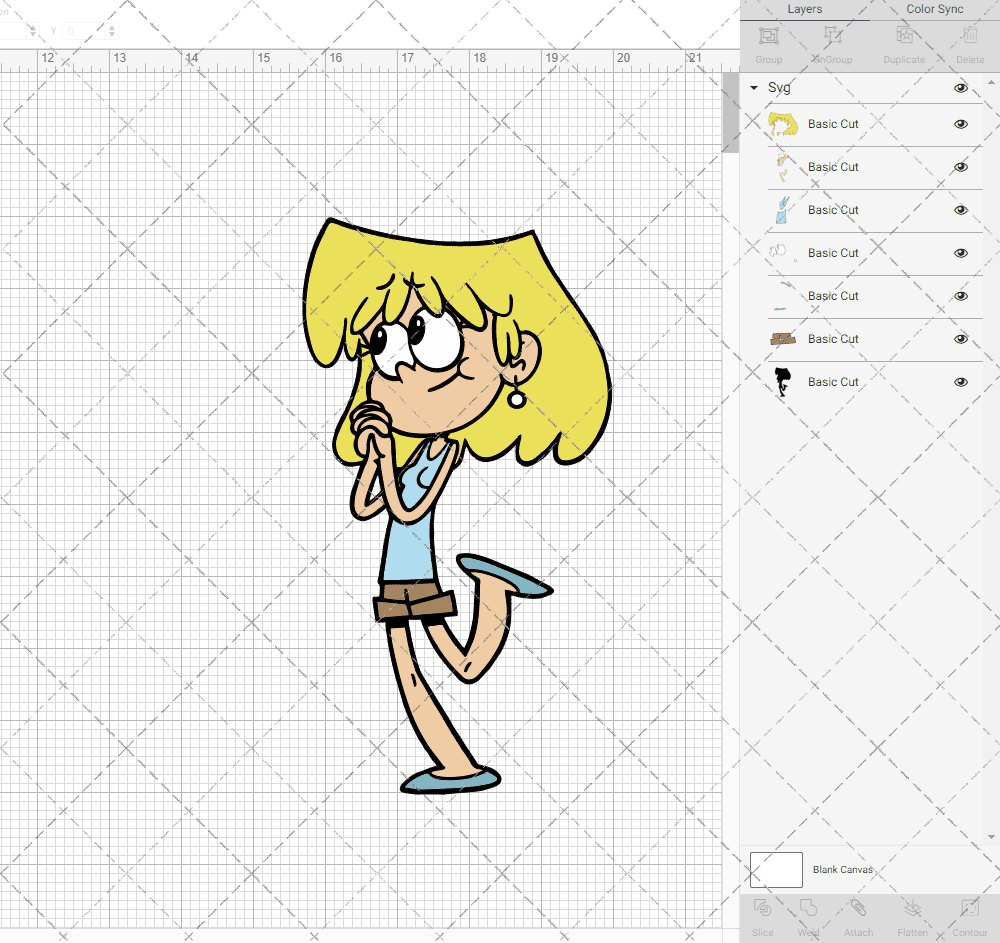Click the brown shorts on canvas

click(x=415, y=601)
